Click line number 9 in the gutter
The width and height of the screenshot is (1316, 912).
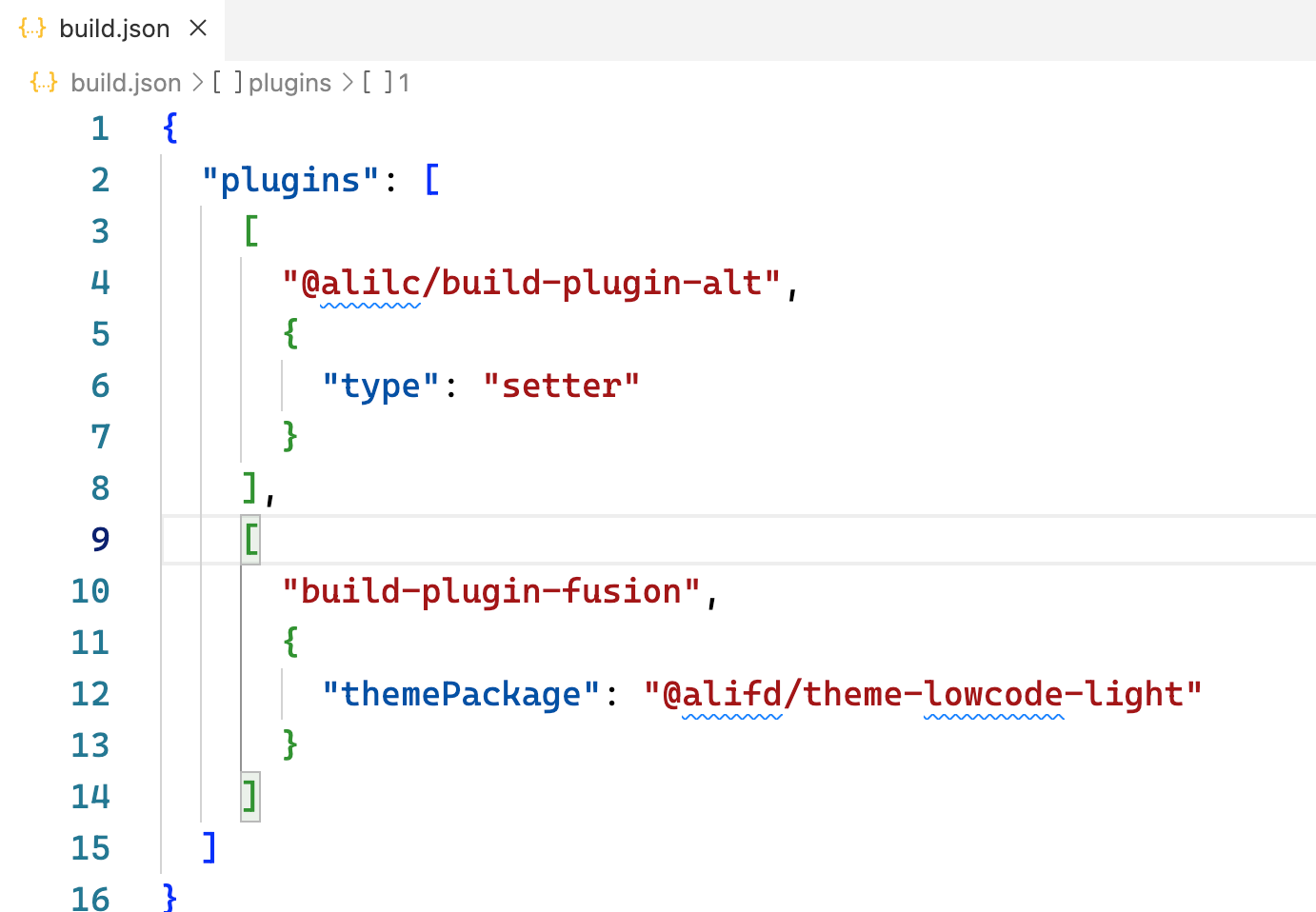pyautogui.click(x=100, y=540)
